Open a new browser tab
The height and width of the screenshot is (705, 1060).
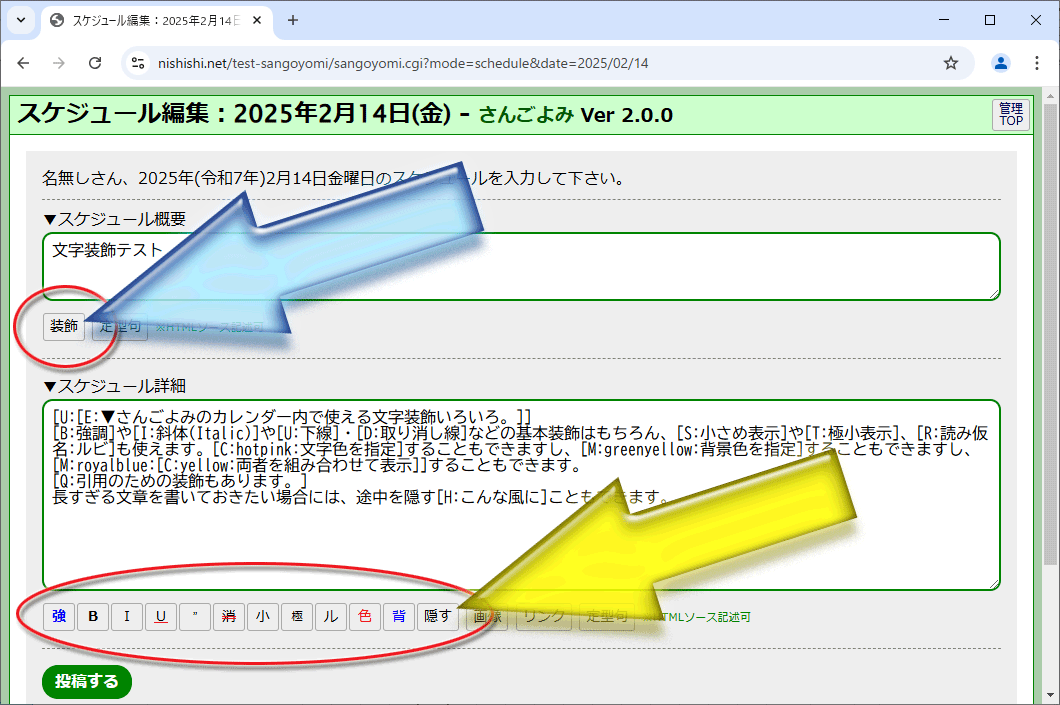click(x=293, y=20)
